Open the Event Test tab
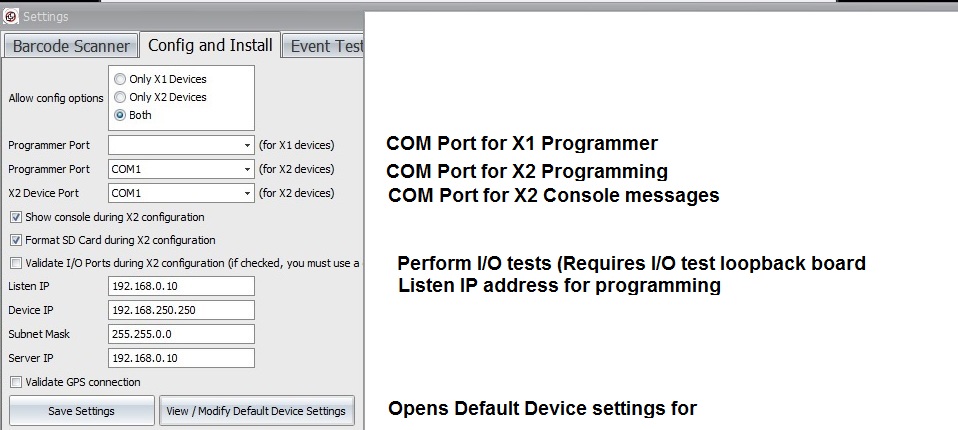Image resolution: width=958 pixels, height=430 pixels. [x=325, y=46]
